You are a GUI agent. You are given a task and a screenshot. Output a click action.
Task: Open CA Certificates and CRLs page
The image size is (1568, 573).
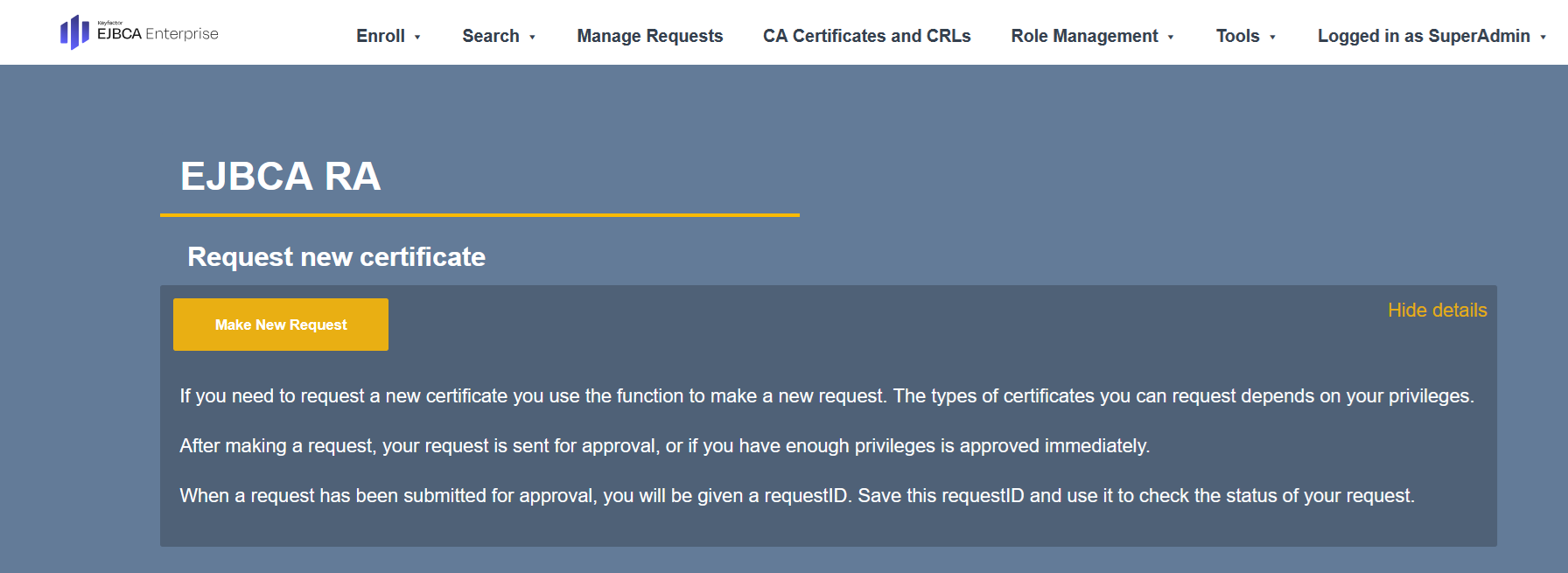[x=866, y=36]
